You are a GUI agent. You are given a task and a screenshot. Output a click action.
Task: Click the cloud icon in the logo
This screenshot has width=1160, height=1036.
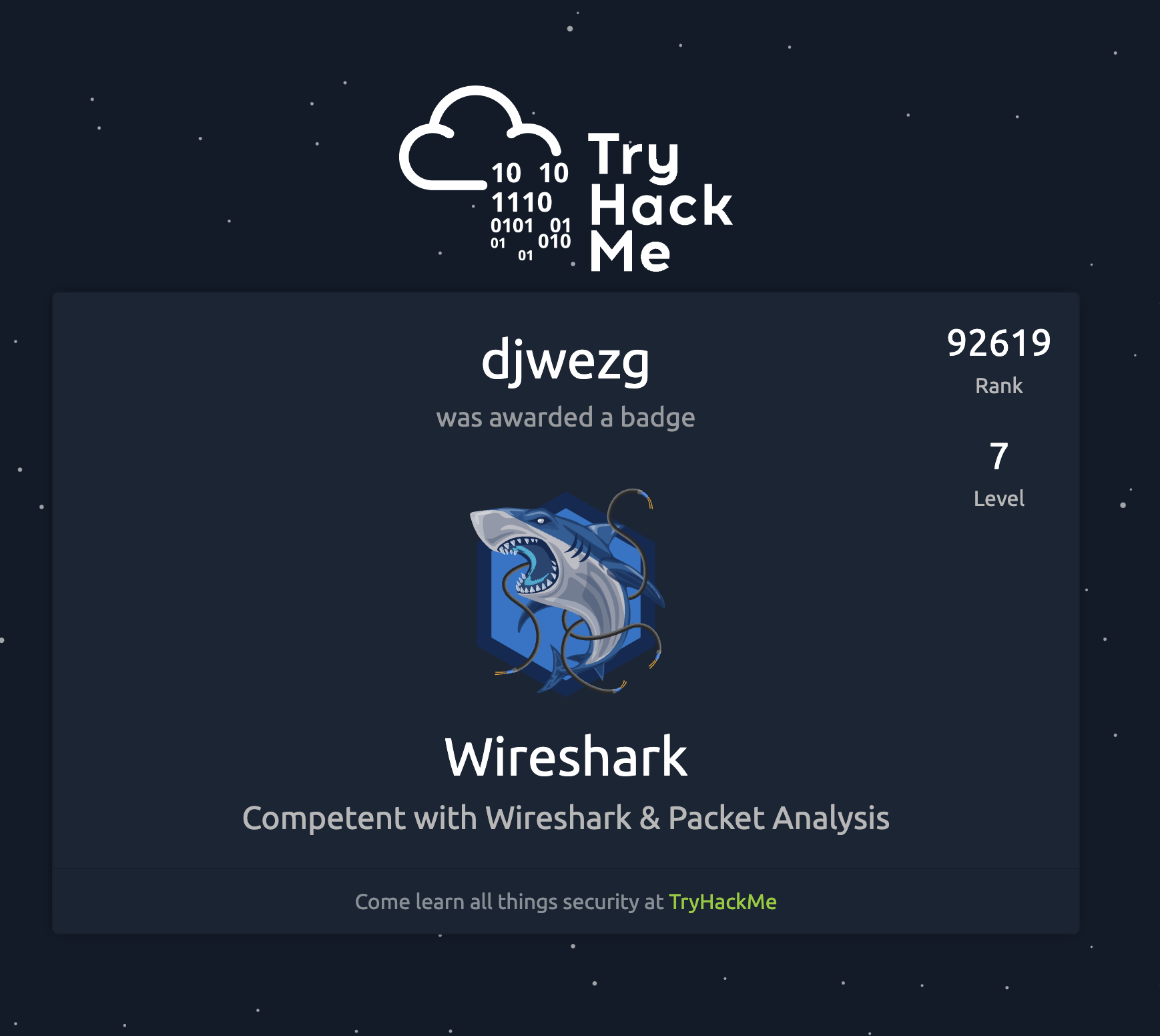479,138
